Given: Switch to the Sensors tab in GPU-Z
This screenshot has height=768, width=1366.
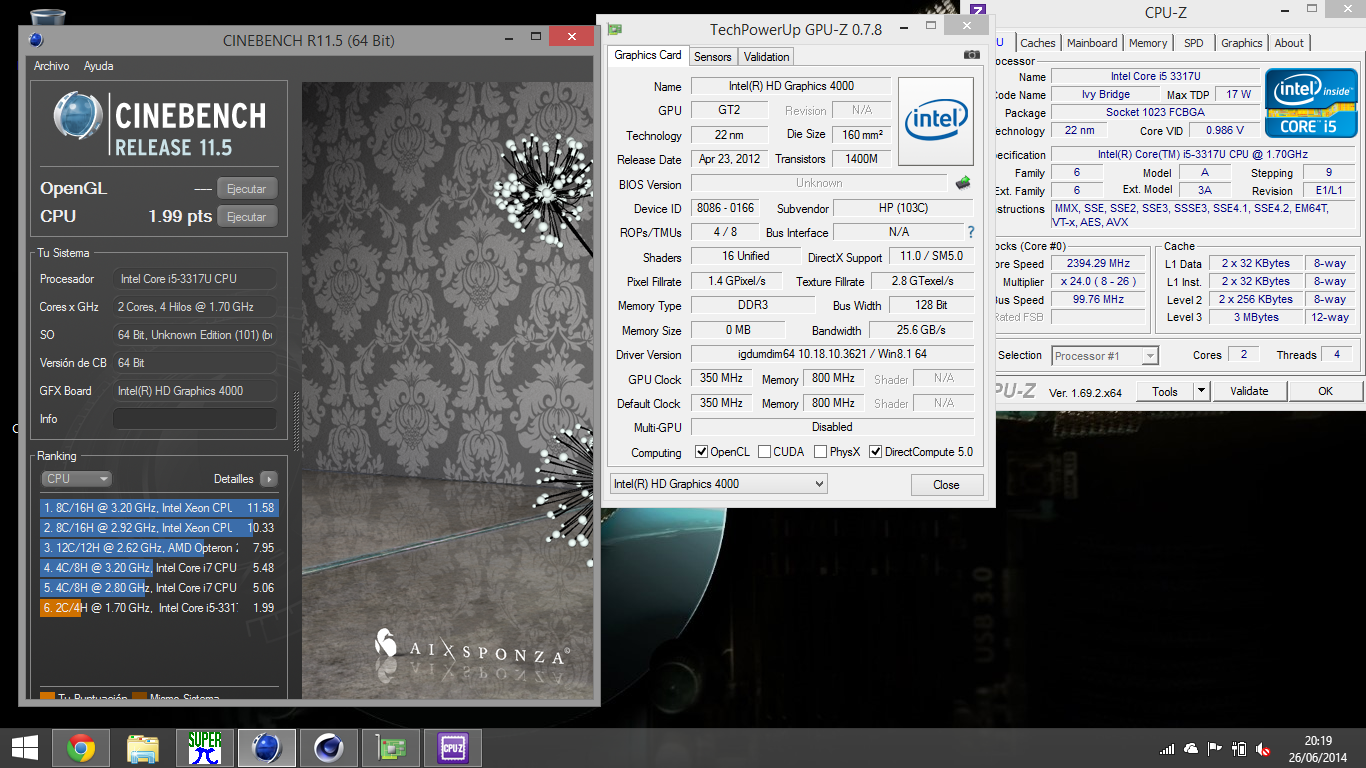Looking at the screenshot, I should 712,57.
